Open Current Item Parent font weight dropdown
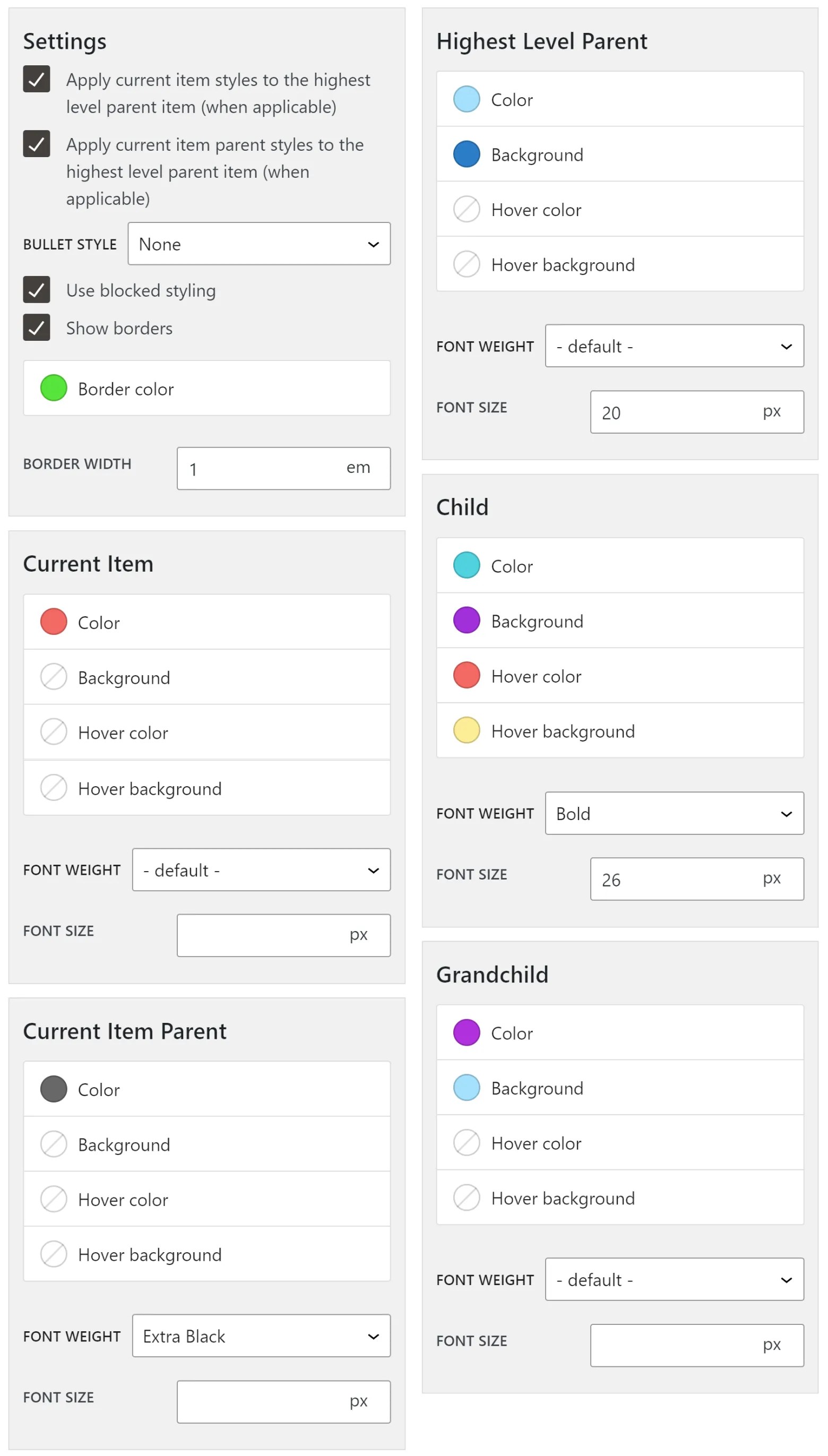The height and width of the screenshot is (1456, 828). pyautogui.click(x=261, y=1336)
